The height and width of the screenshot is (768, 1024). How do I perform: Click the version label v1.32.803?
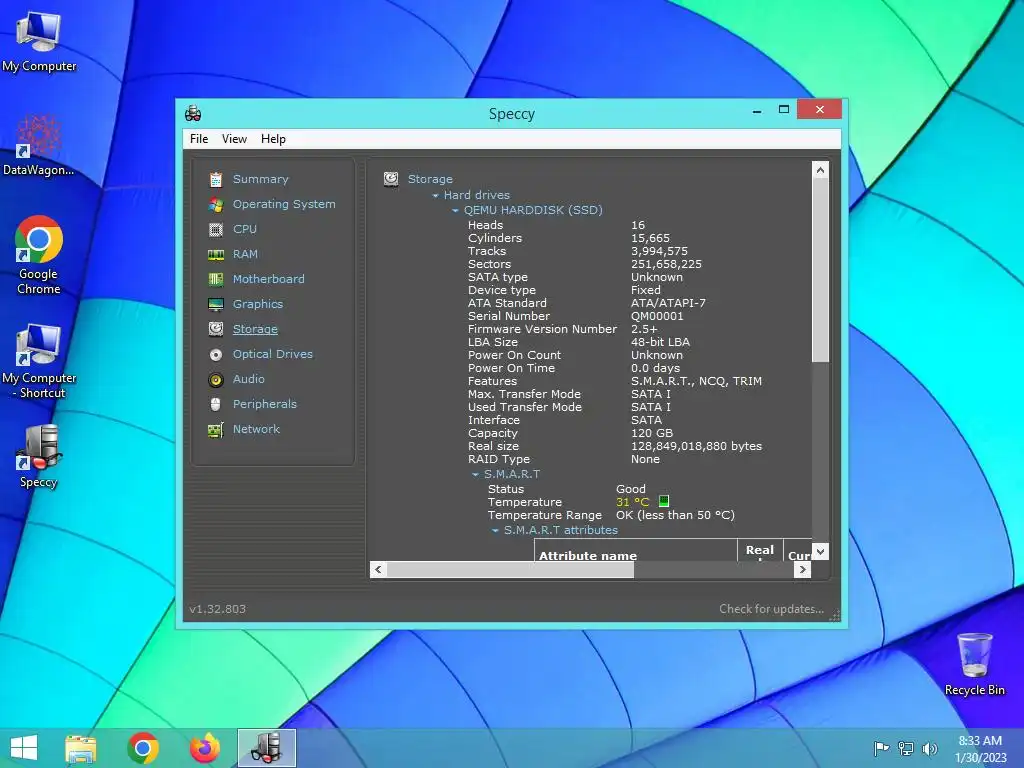pos(217,609)
